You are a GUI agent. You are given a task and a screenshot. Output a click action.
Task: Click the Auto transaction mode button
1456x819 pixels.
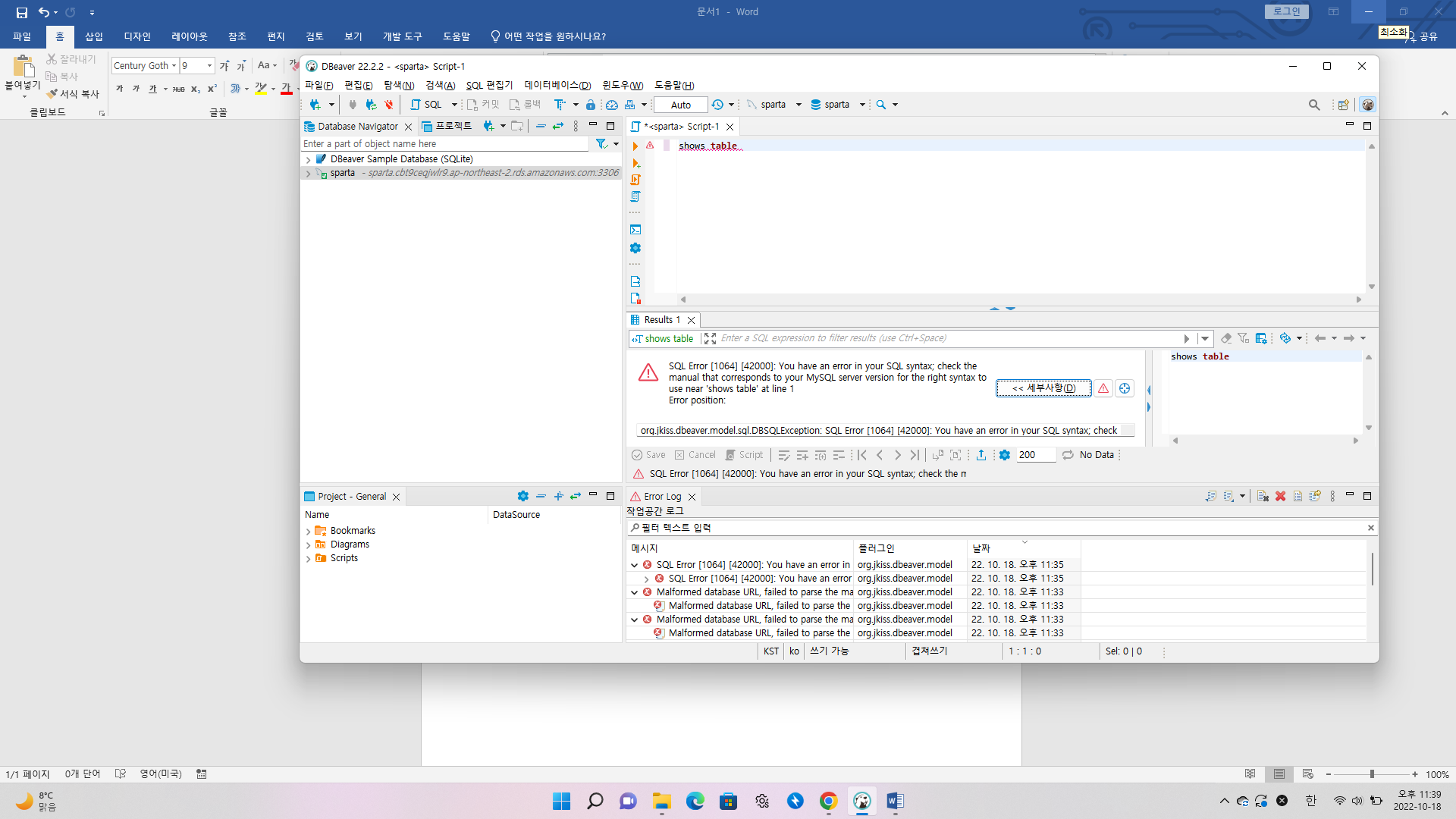click(681, 105)
